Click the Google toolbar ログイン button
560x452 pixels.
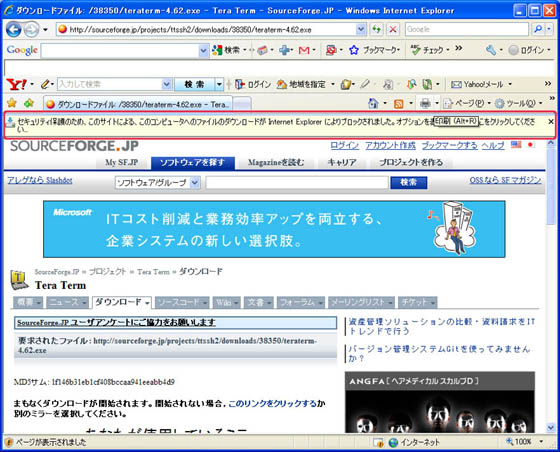pos(526,50)
